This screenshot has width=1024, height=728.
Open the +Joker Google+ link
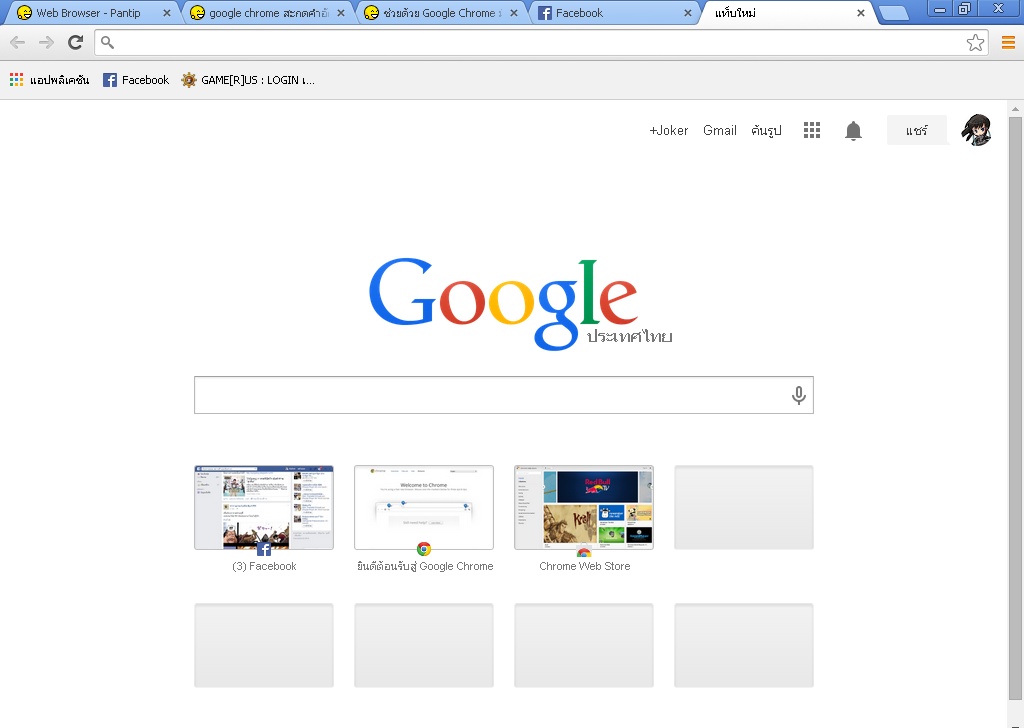668,130
